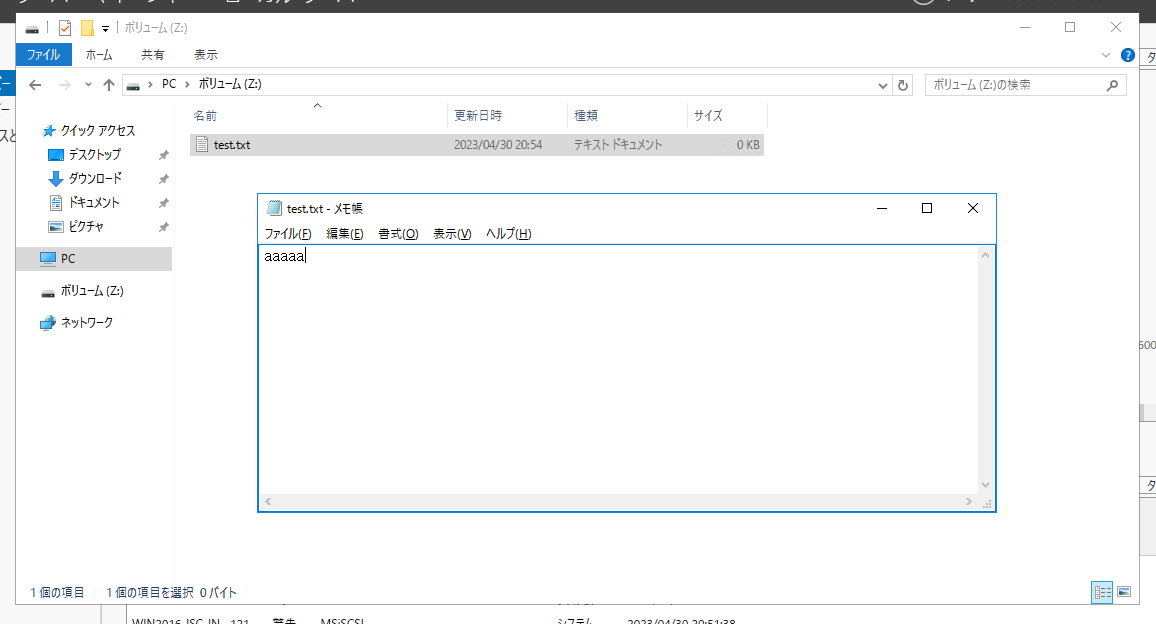Open recent locations dropdown arrow

88,85
